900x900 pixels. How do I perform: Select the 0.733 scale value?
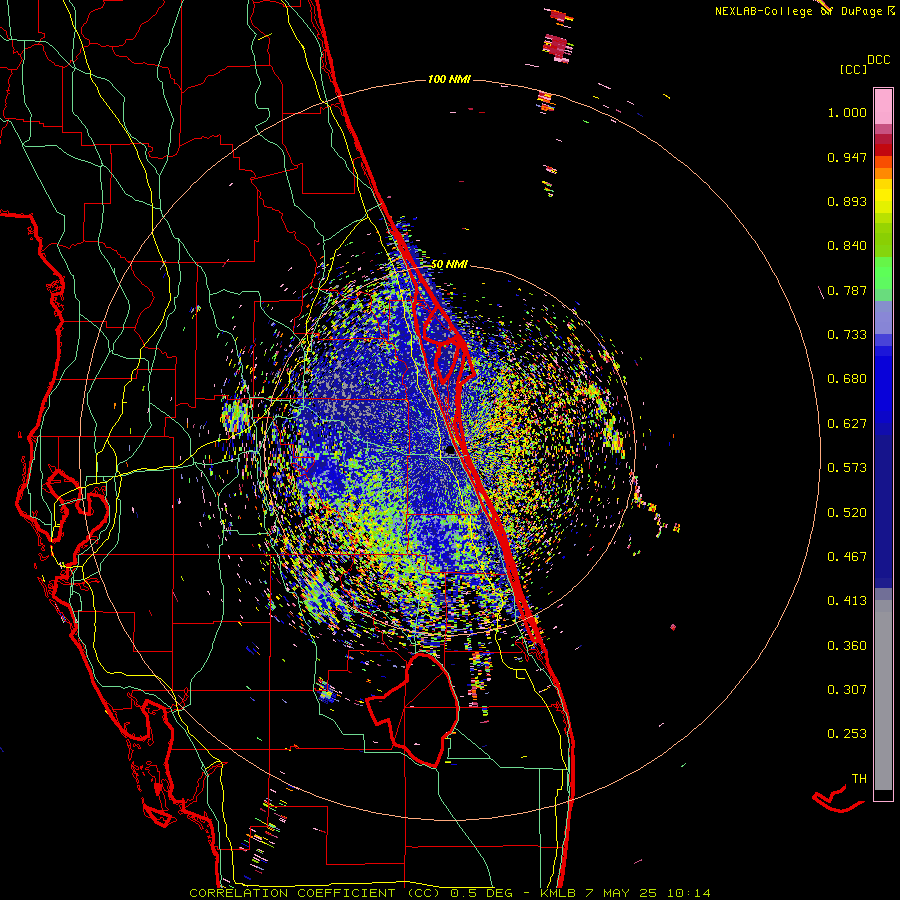847,335
